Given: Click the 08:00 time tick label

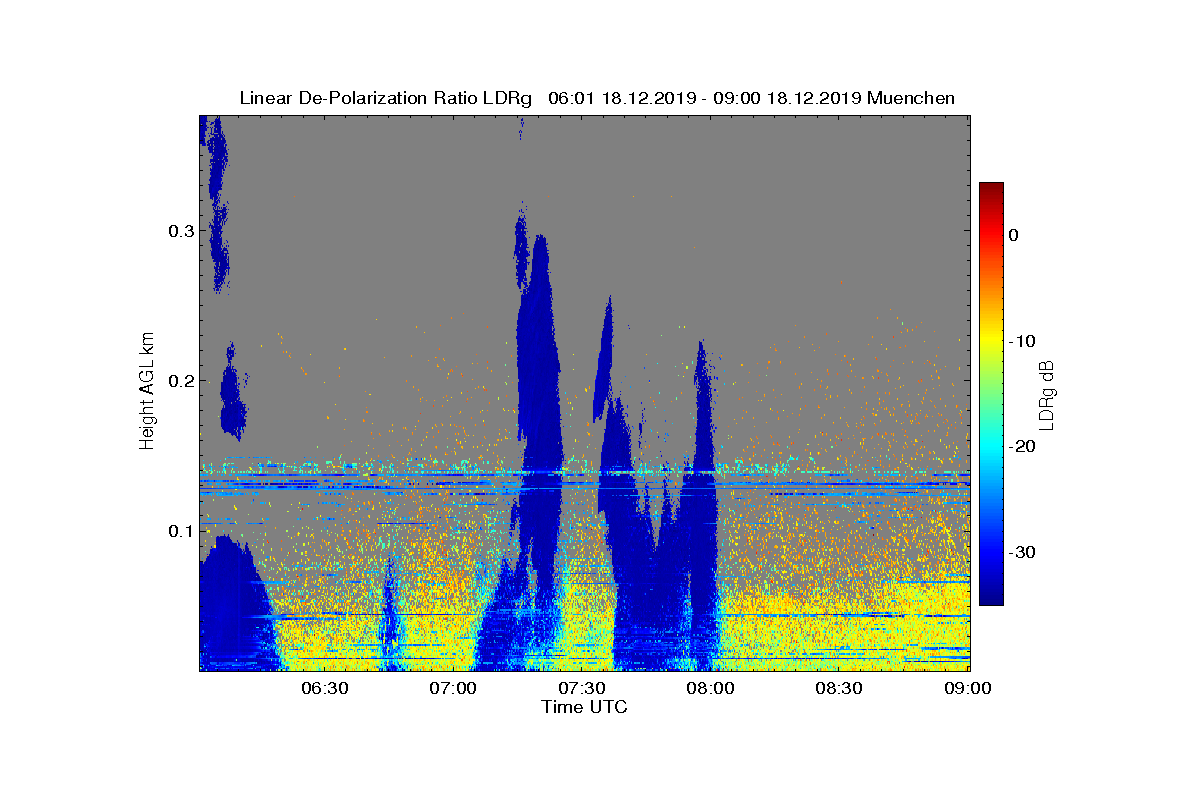Looking at the screenshot, I should coord(711,689).
